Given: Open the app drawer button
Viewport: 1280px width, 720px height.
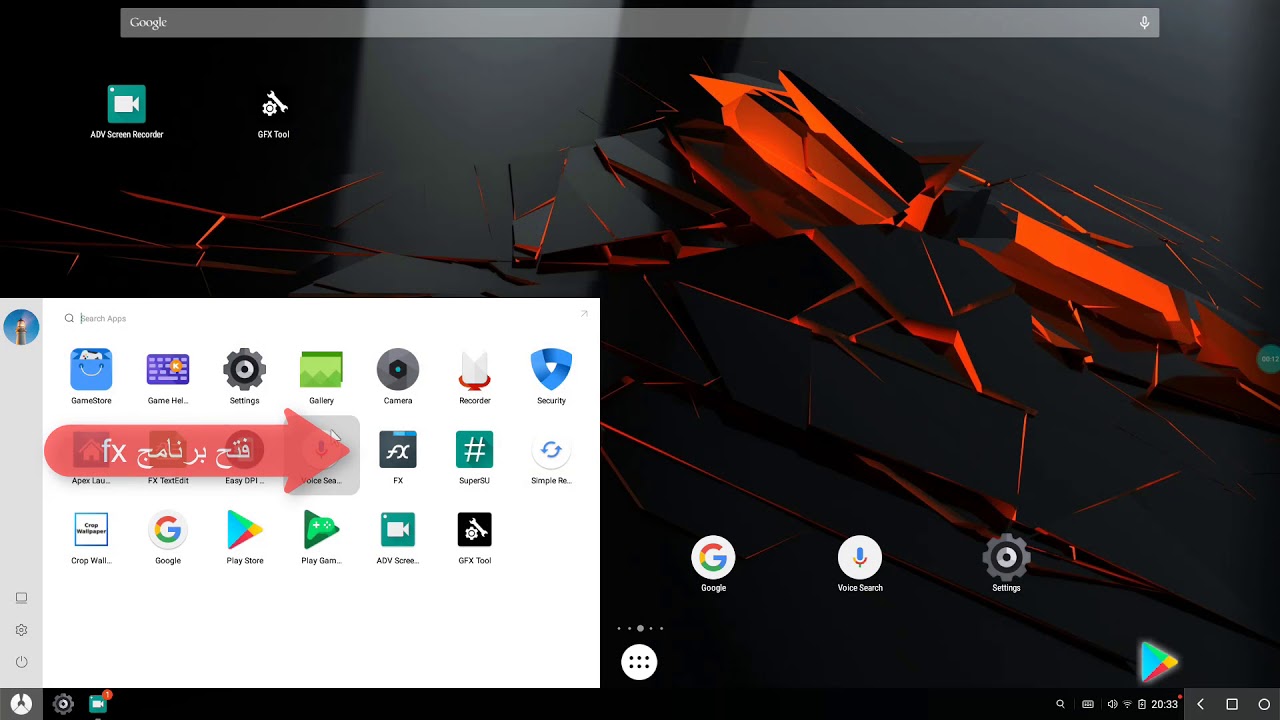Looking at the screenshot, I should (639, 662).
